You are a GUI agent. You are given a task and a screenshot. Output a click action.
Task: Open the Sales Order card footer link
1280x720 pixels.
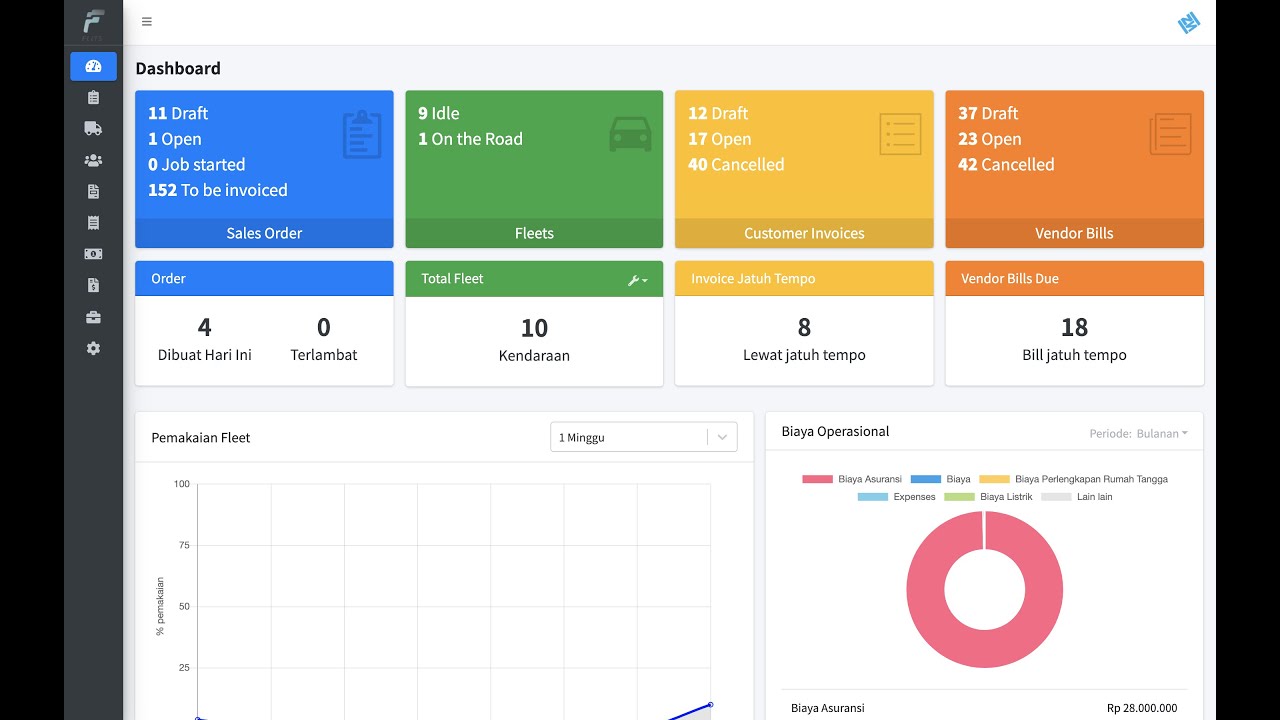click(264, 233)
